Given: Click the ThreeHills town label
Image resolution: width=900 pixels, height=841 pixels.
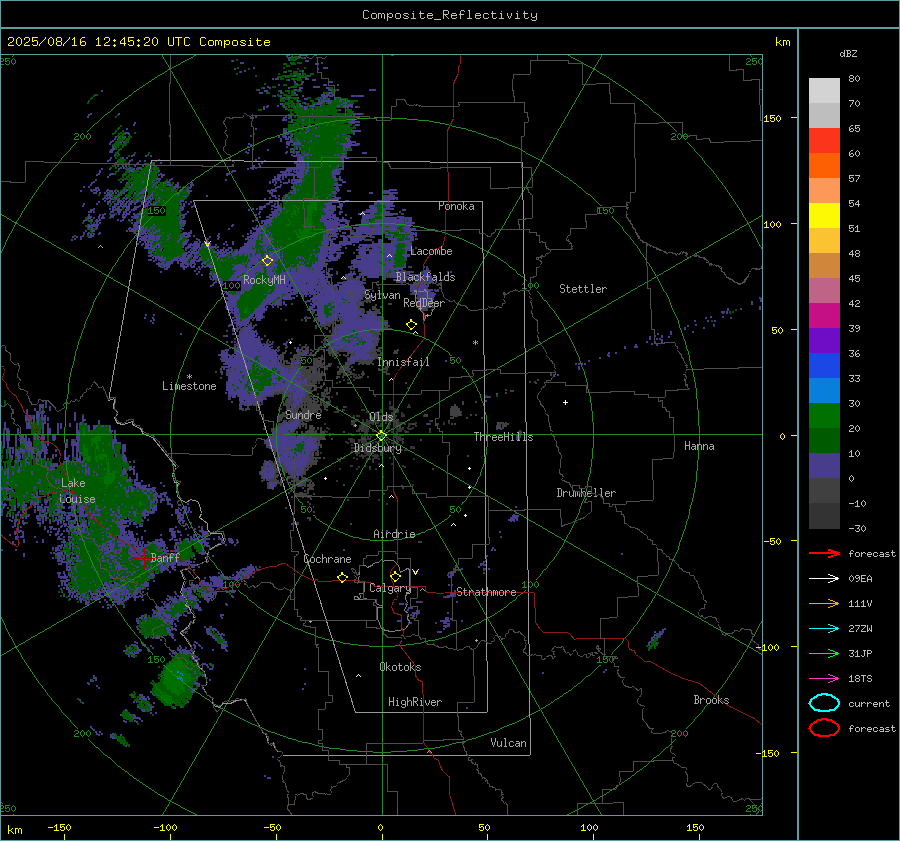Looking at the screenshot, I should [503, 437].
